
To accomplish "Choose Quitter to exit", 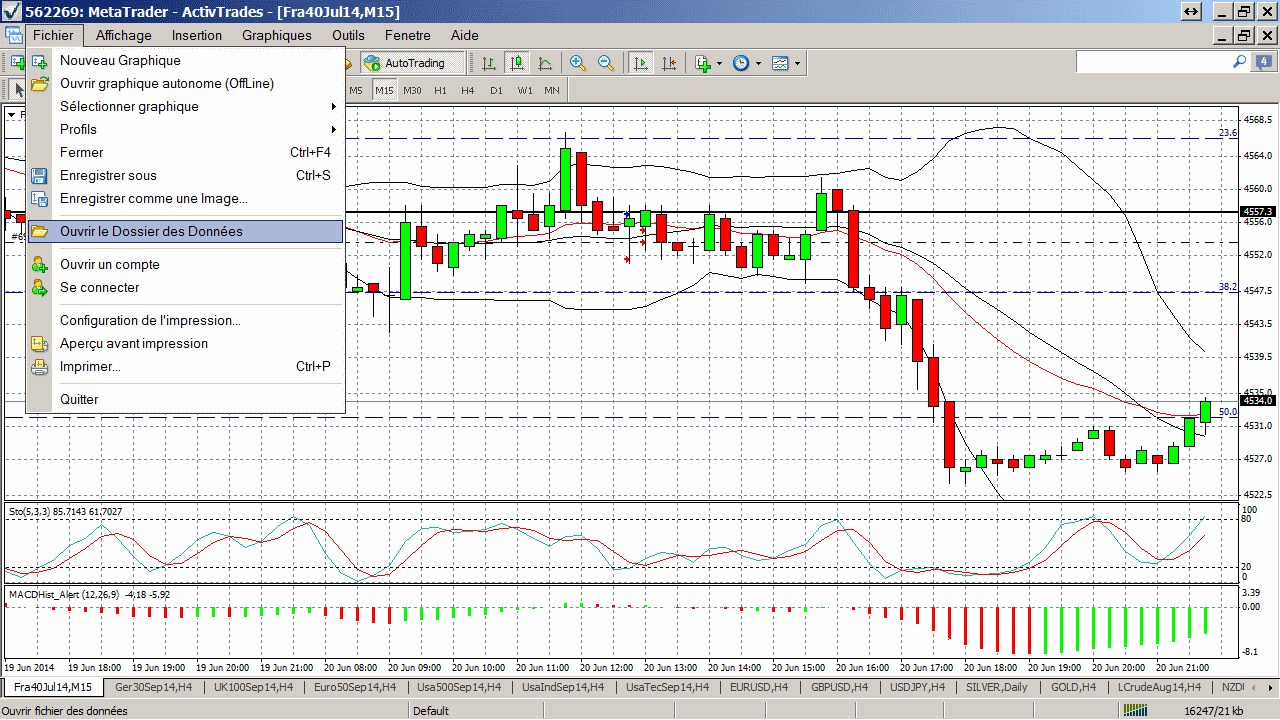I will pos(185,400).
